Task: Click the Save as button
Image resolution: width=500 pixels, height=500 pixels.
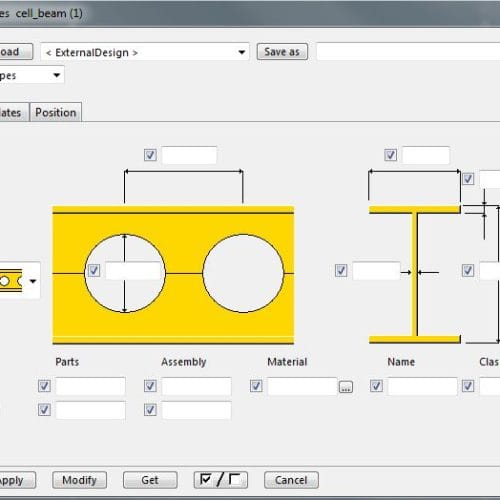Action: [x=282, y=52]
